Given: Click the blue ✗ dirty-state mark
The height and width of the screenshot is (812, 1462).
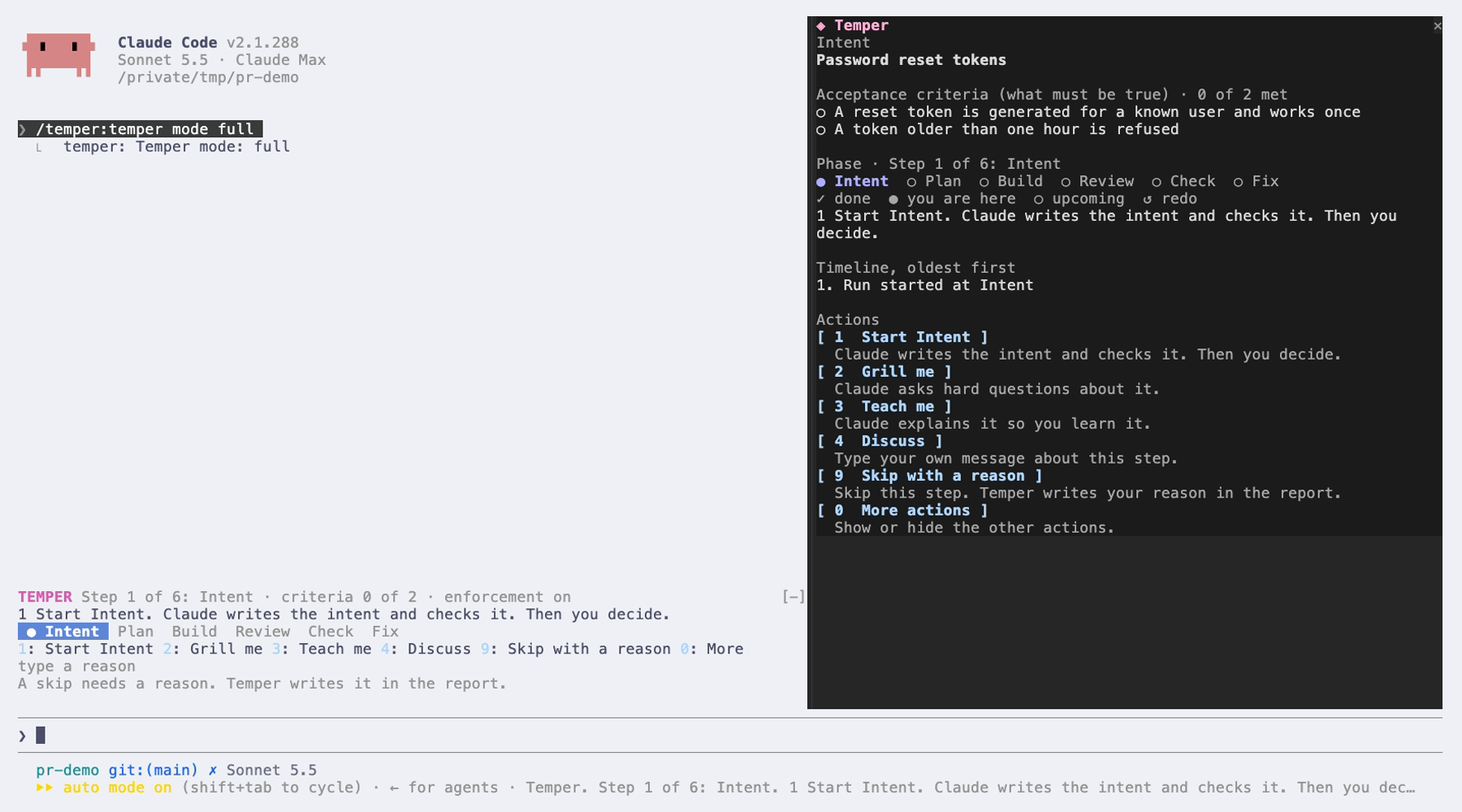Looking at the screenshot, I should (213, 770).
